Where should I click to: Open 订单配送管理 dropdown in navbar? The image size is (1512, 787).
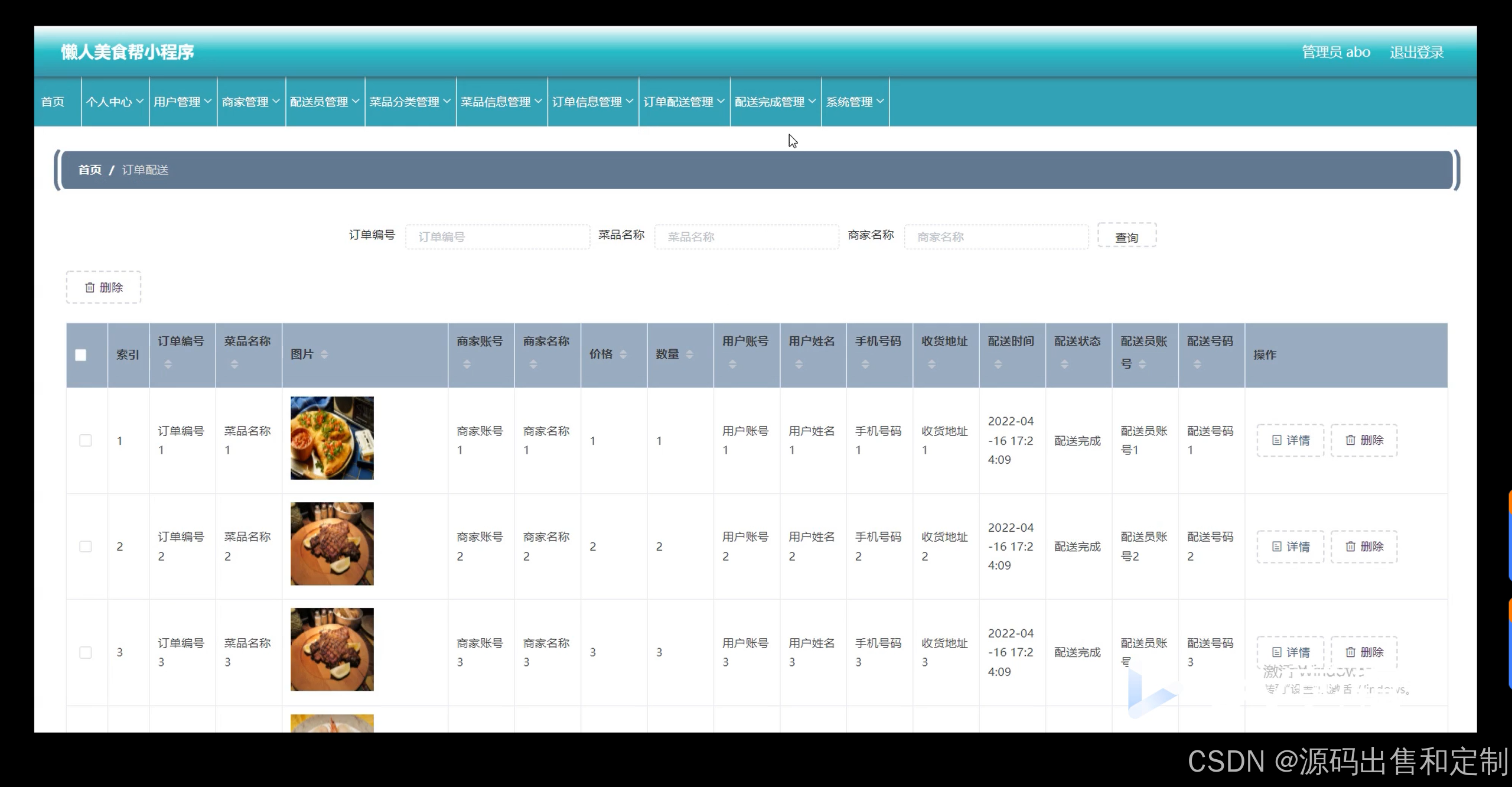pos(683,102)
